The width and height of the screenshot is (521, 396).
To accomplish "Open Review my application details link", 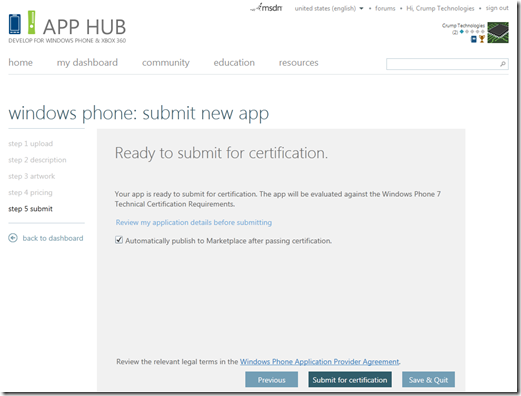I will 194,222.
